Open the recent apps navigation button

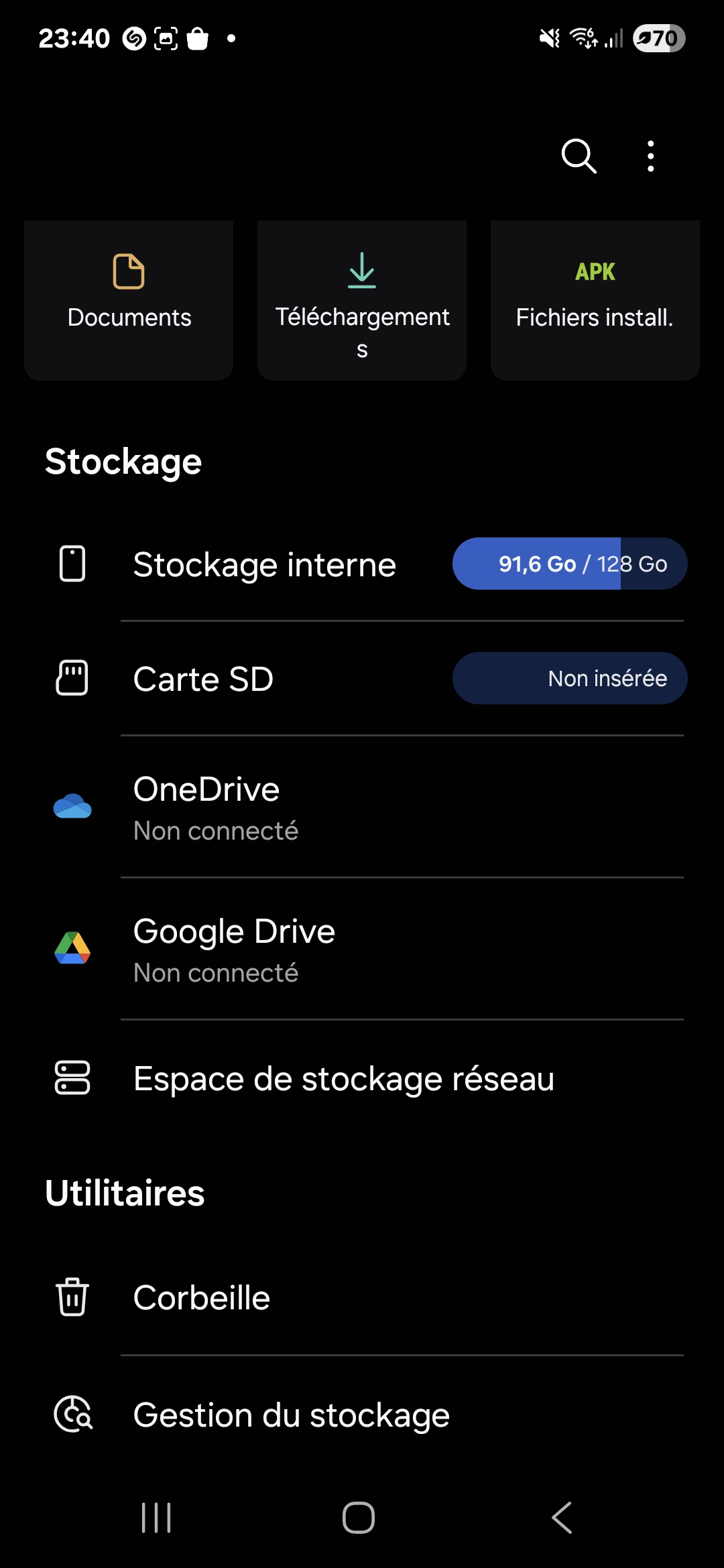tap(156, 1518)
